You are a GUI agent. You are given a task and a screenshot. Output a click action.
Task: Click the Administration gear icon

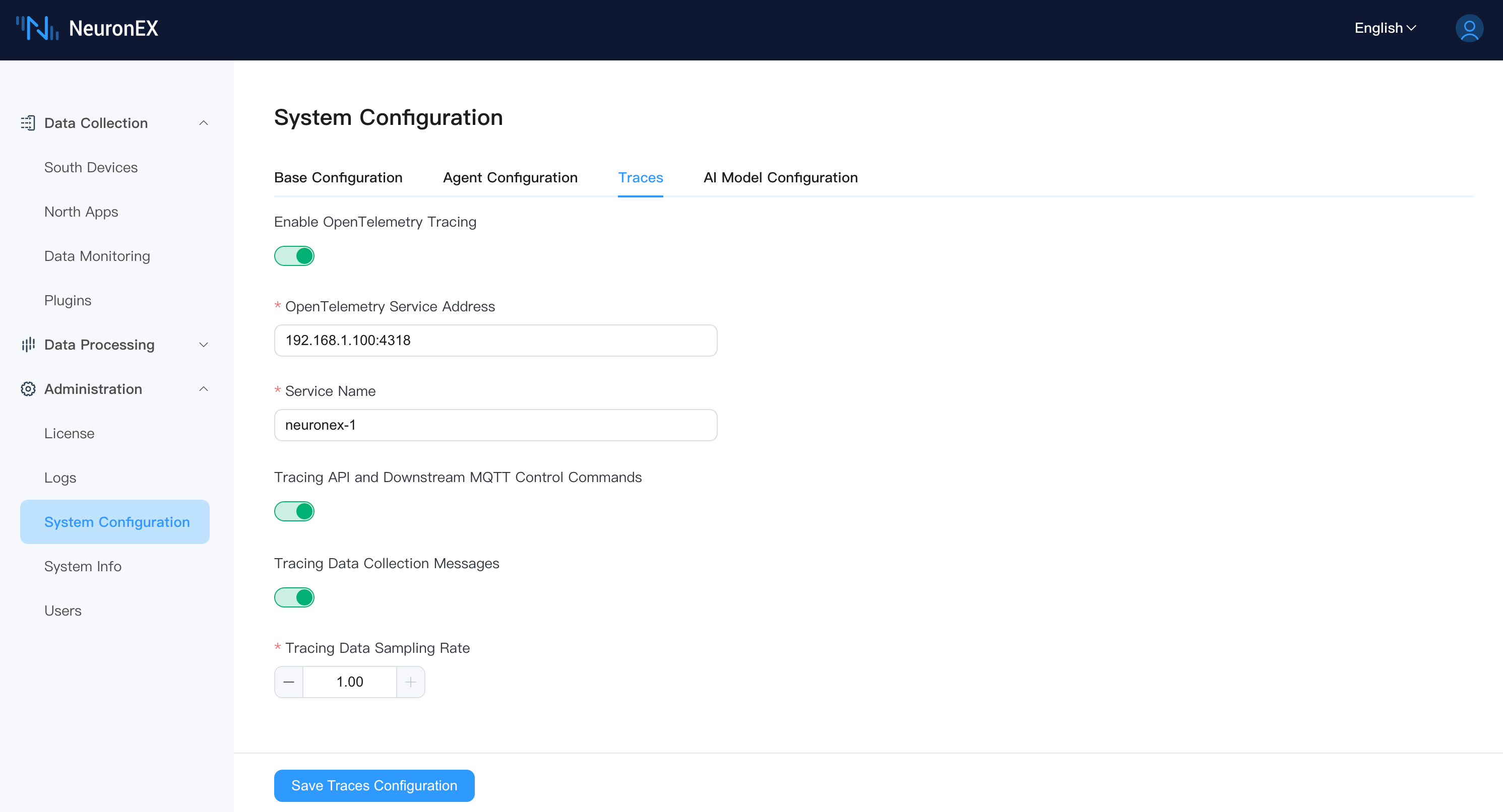click(27, 389)
